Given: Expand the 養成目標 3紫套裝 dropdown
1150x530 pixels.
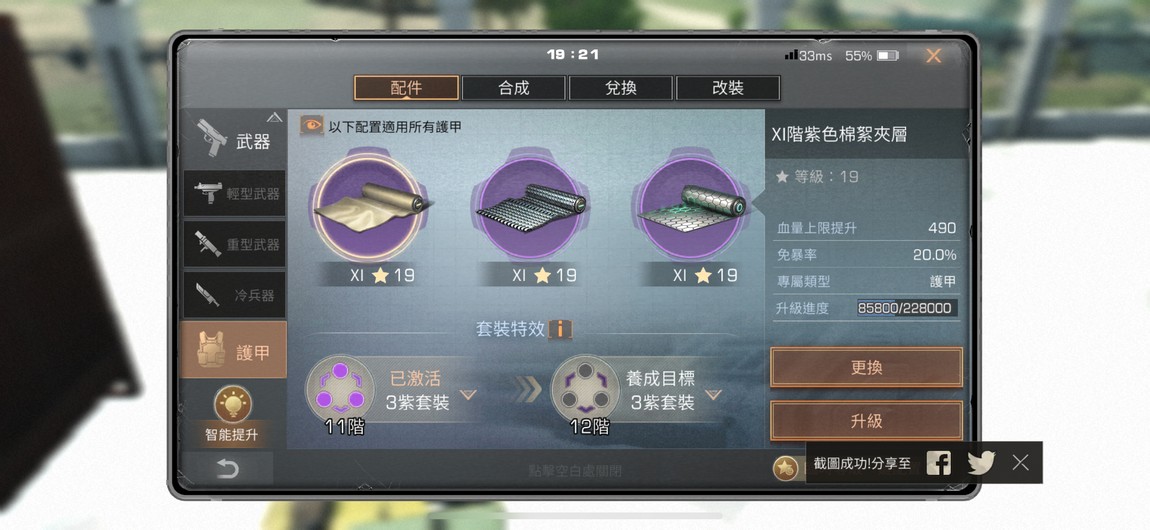Looking at the screenshot, I should [713, 395].
